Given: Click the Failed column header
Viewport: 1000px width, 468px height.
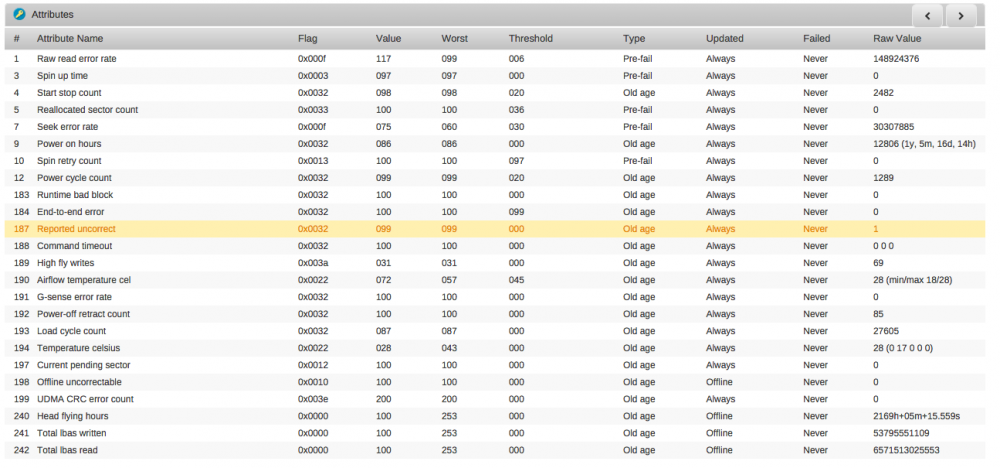Looking at the screenshot, I should pyautogui.click(x=816, y=38).
